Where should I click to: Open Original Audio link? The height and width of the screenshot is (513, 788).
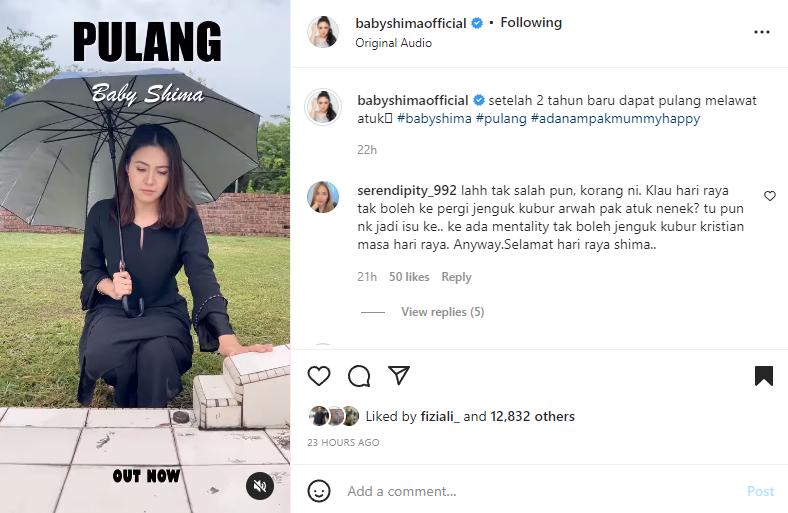(393, 43)
